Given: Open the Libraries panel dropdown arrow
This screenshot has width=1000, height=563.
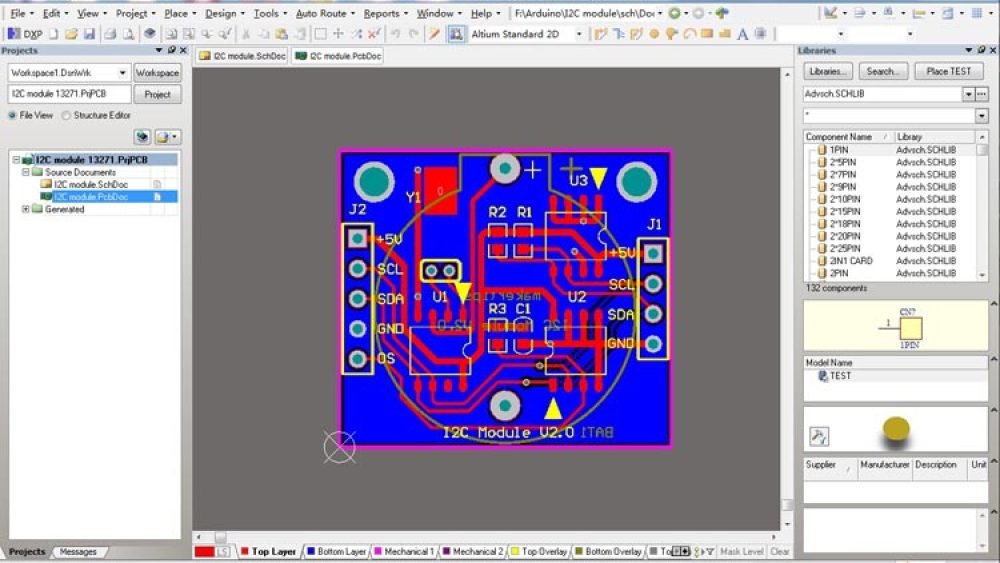Looking at the screenshot, I should pyautogui.click(x=969, y=50).
